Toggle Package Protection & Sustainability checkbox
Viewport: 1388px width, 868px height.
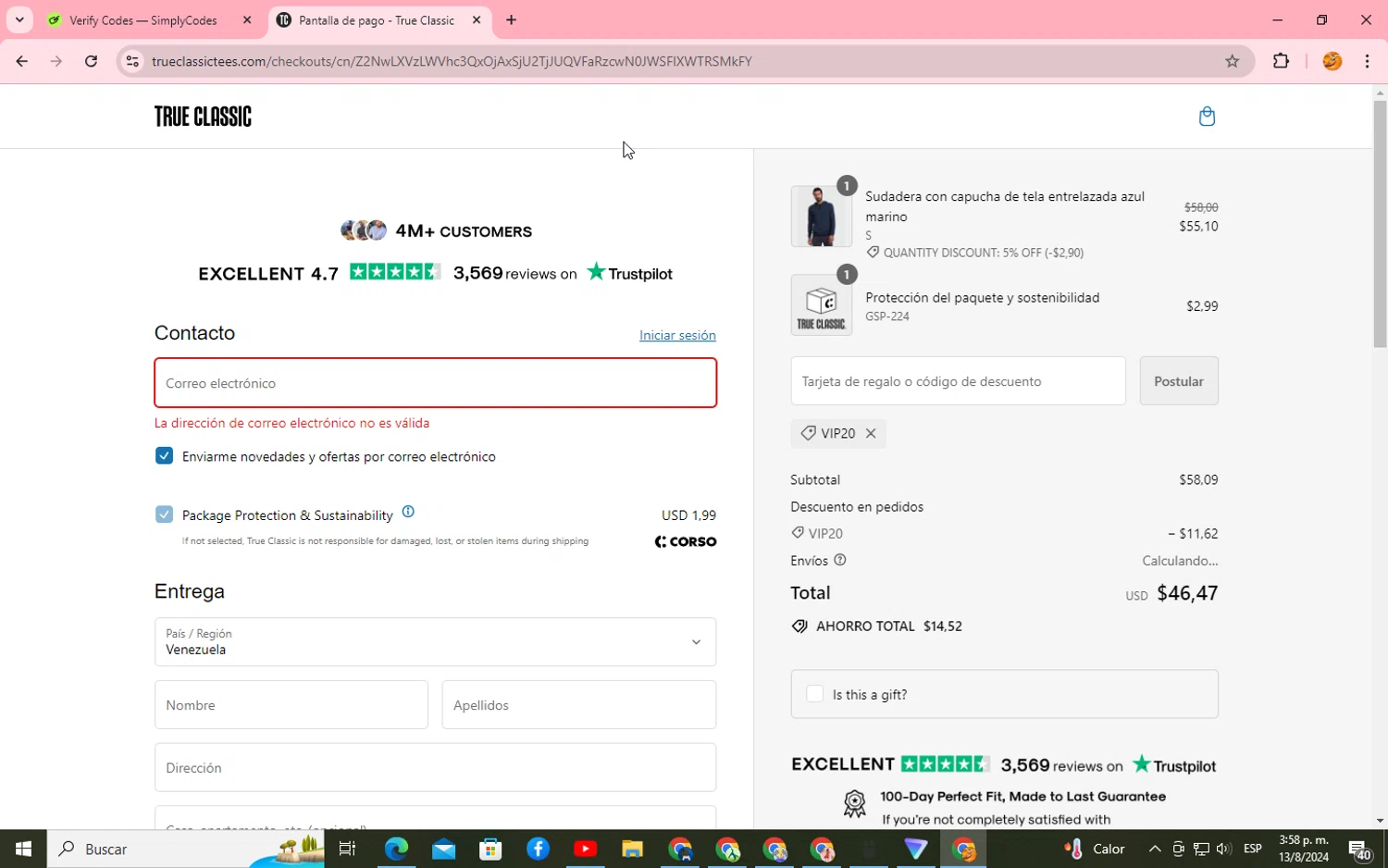[x=164, y=515]
